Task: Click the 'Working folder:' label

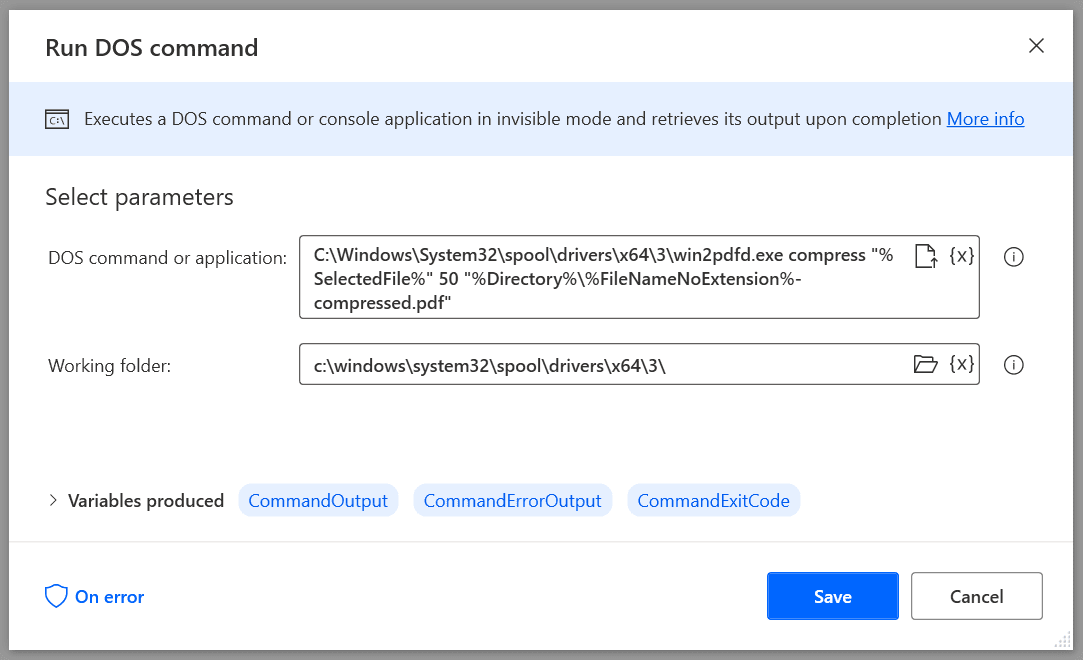Action: pyautogui.click(x=109, y=365)
